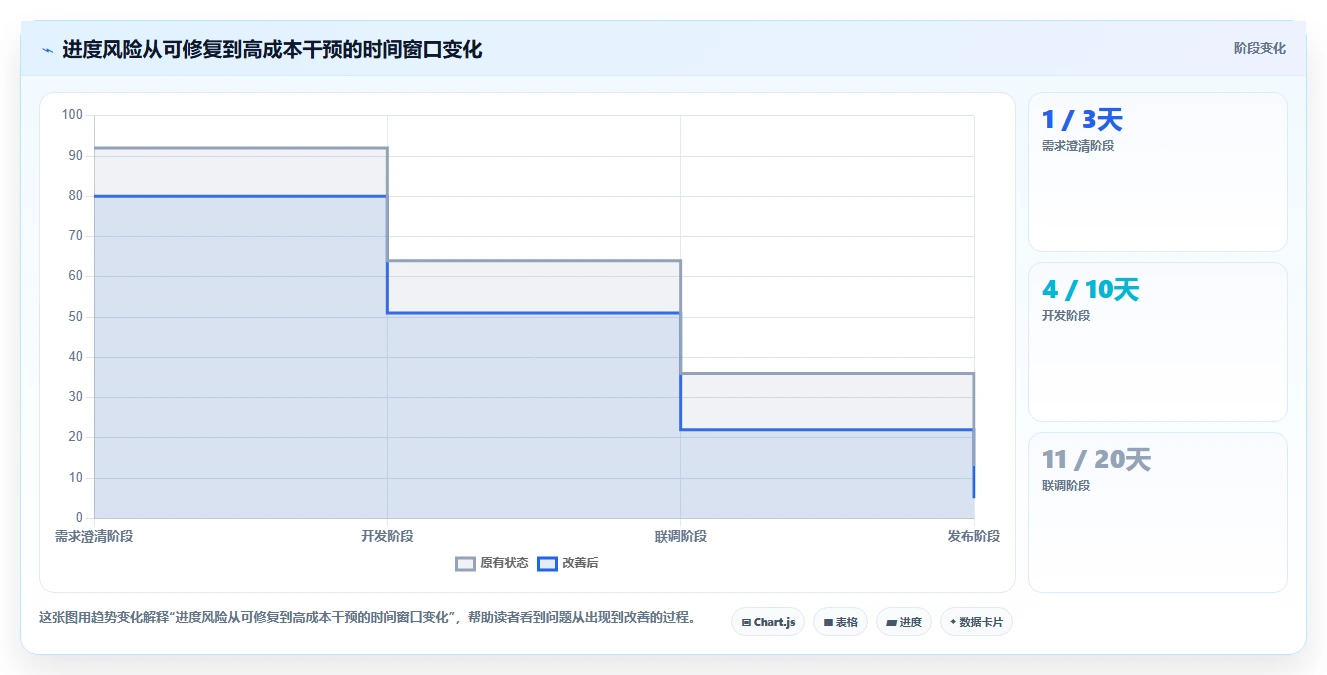Click the 80 y-axis tick label
This screenshot has height=675, width=1327.
(x=76, y=196)
